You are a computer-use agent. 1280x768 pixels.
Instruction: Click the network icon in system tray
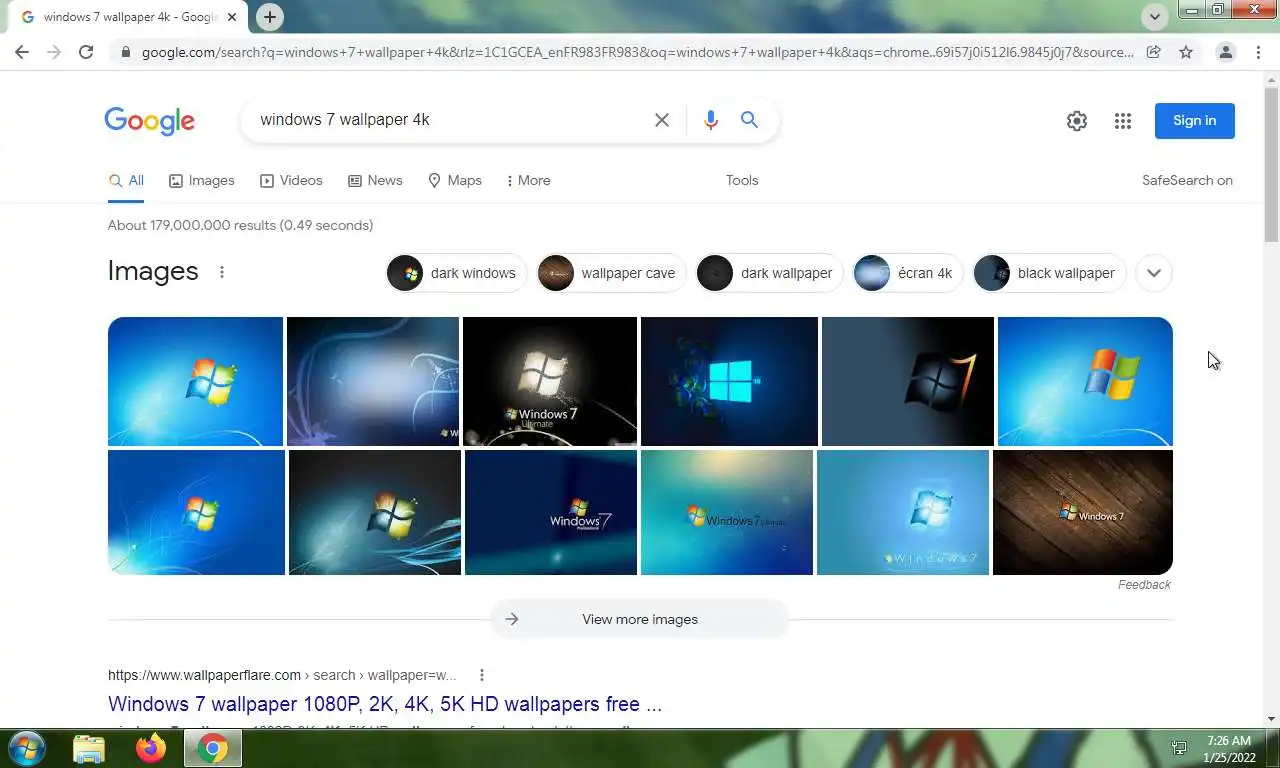pos(1179,749)
